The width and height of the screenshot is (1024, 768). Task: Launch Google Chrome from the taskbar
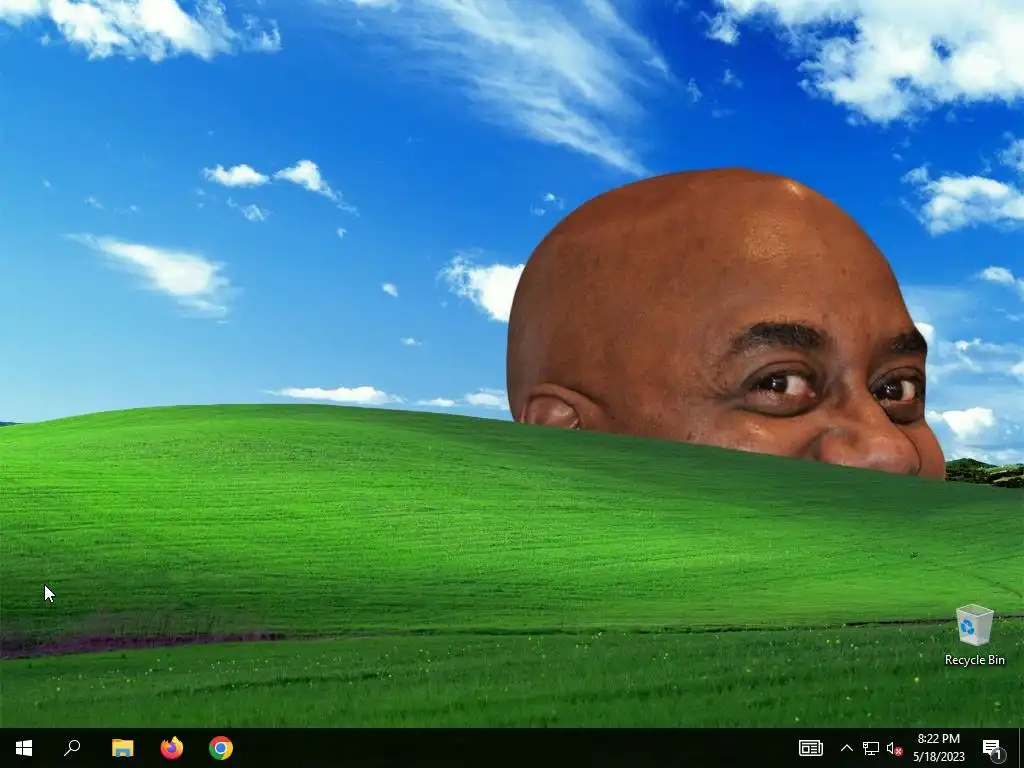[221, 748]
